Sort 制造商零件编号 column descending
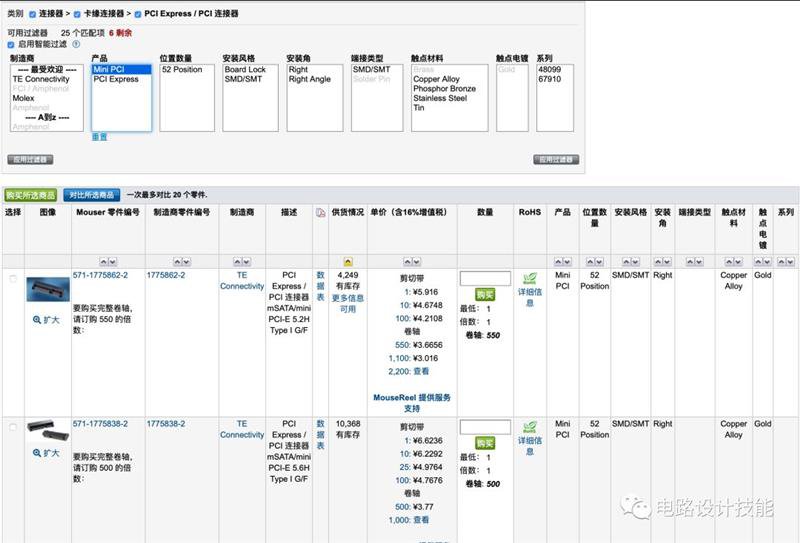The image size is (800, 543). (x=186, y=262)
